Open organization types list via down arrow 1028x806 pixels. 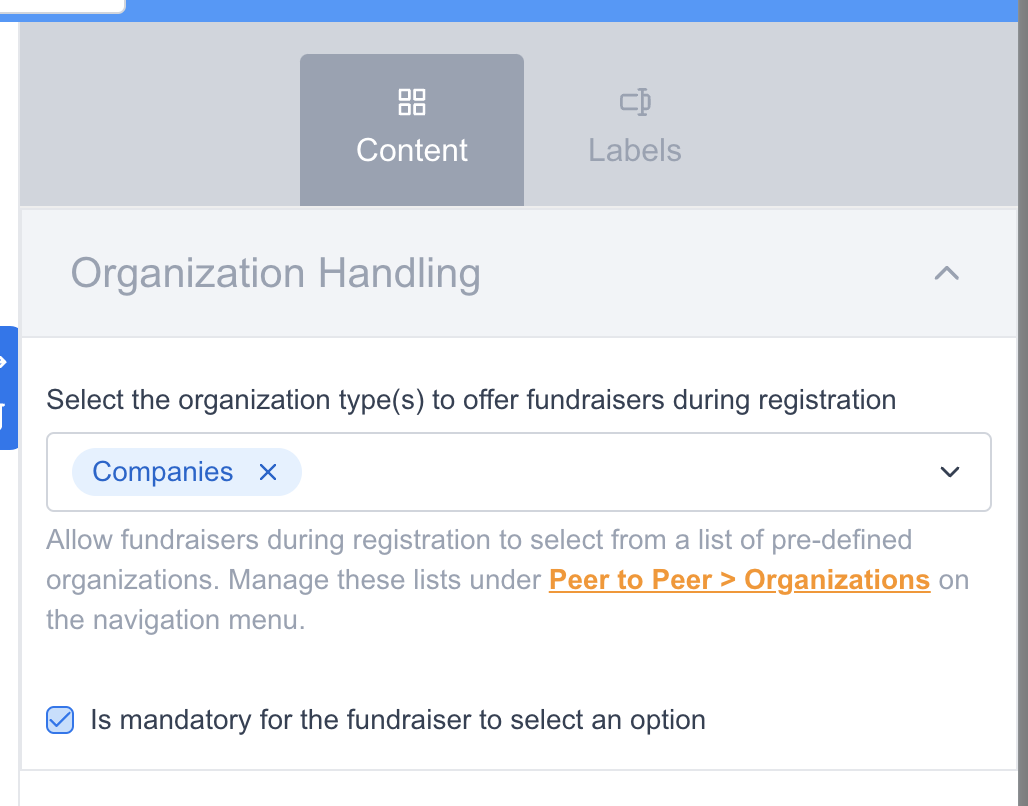point(950,472)
